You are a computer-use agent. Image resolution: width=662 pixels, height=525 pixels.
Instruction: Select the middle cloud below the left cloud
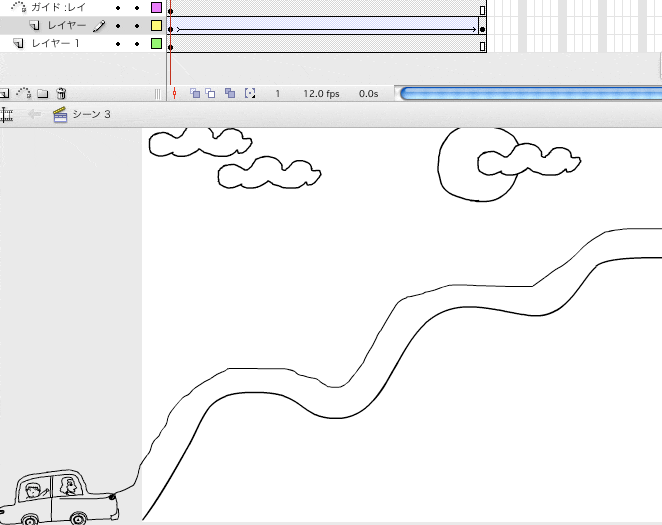[x=269, y=172]
